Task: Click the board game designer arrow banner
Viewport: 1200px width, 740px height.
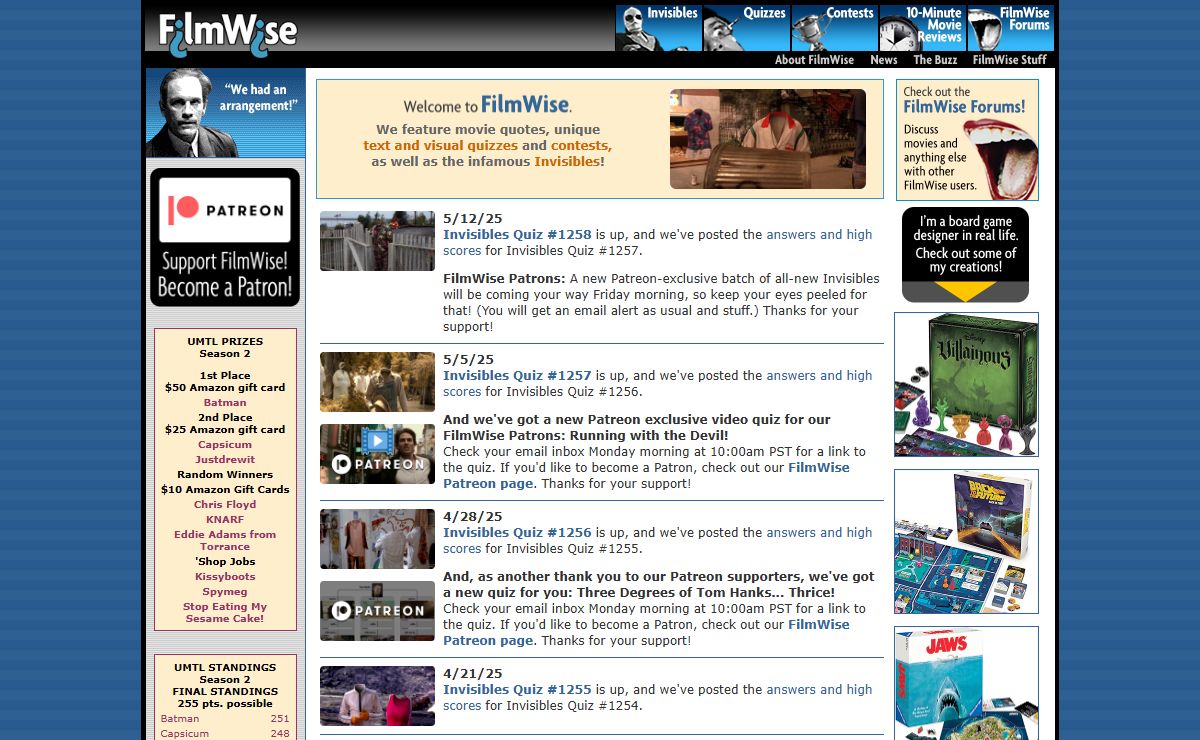Action: click(x=965, y=255)
